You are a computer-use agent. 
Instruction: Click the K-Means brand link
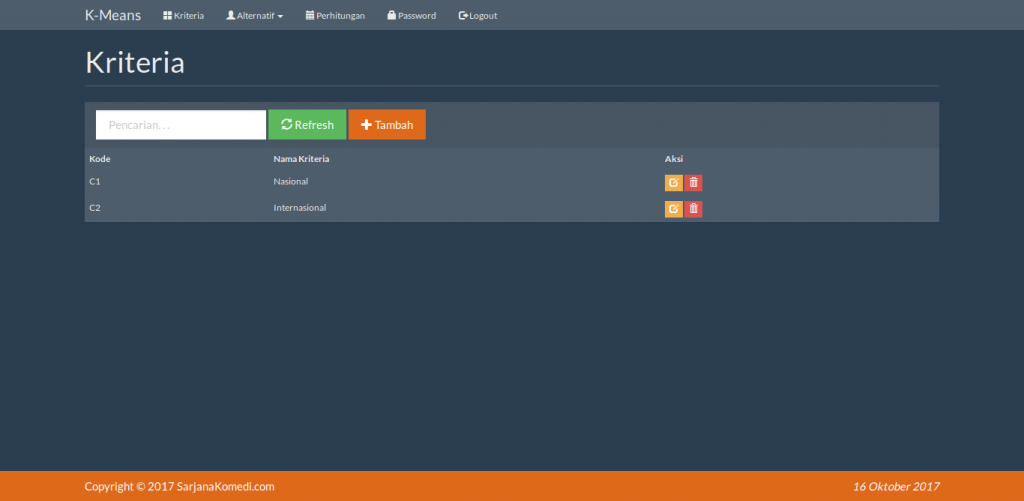pyautogui.click(x=113, y=15)
